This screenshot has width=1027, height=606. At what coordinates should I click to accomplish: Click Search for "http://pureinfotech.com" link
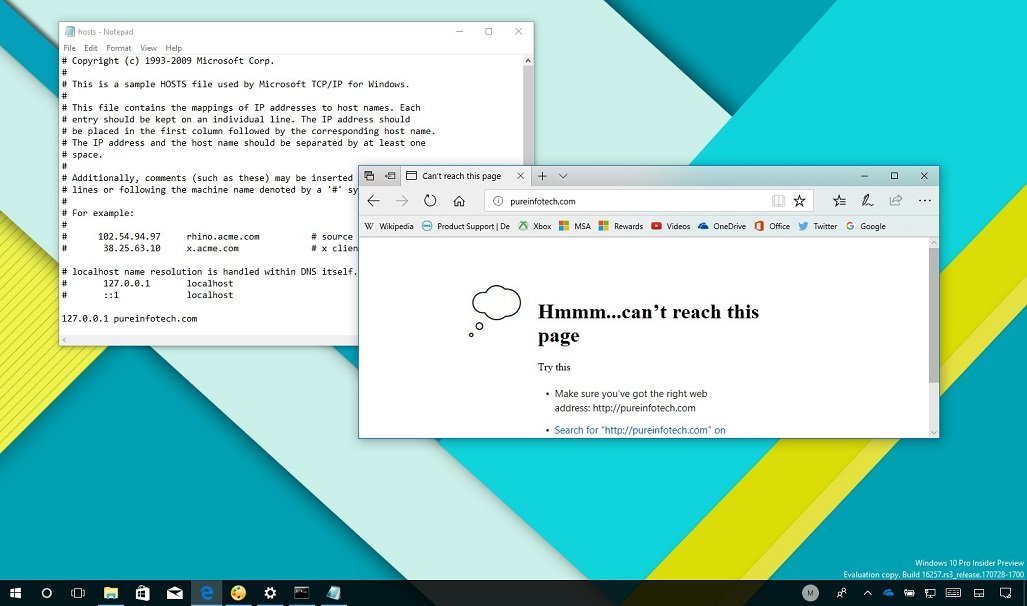(x=640, y=430)
